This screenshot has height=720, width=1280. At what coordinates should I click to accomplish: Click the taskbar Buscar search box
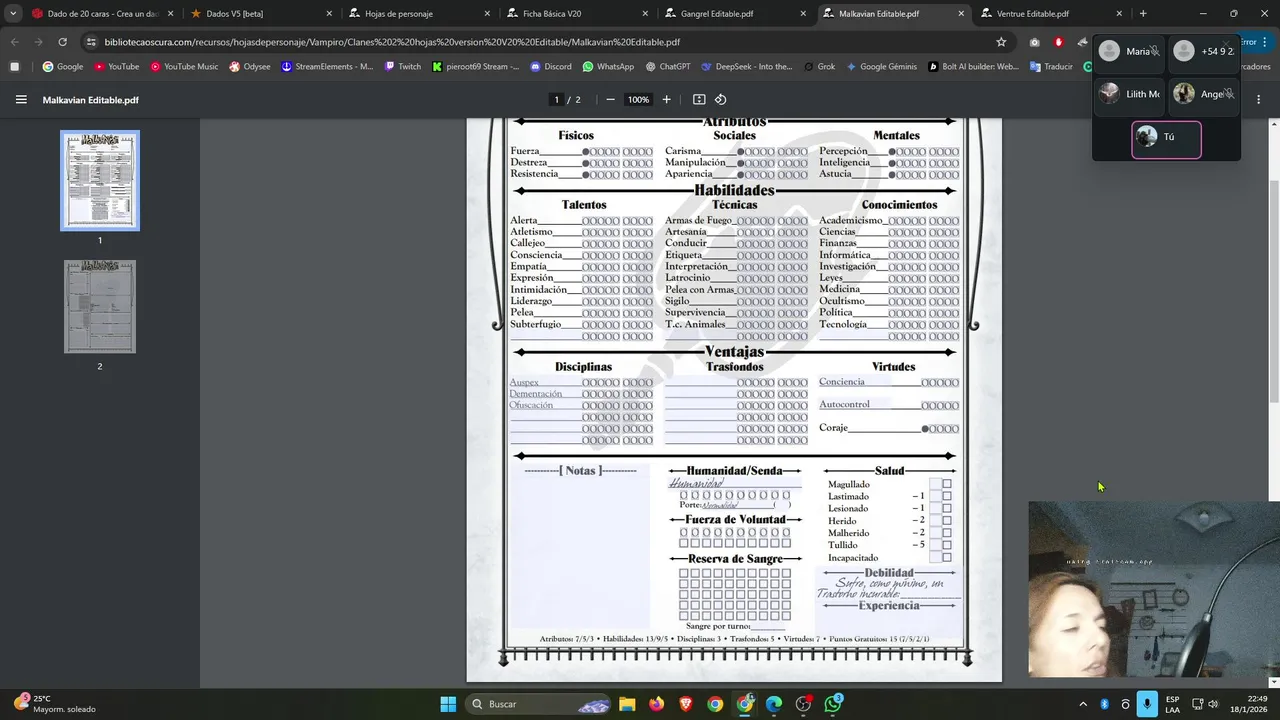tap(538, 704)
